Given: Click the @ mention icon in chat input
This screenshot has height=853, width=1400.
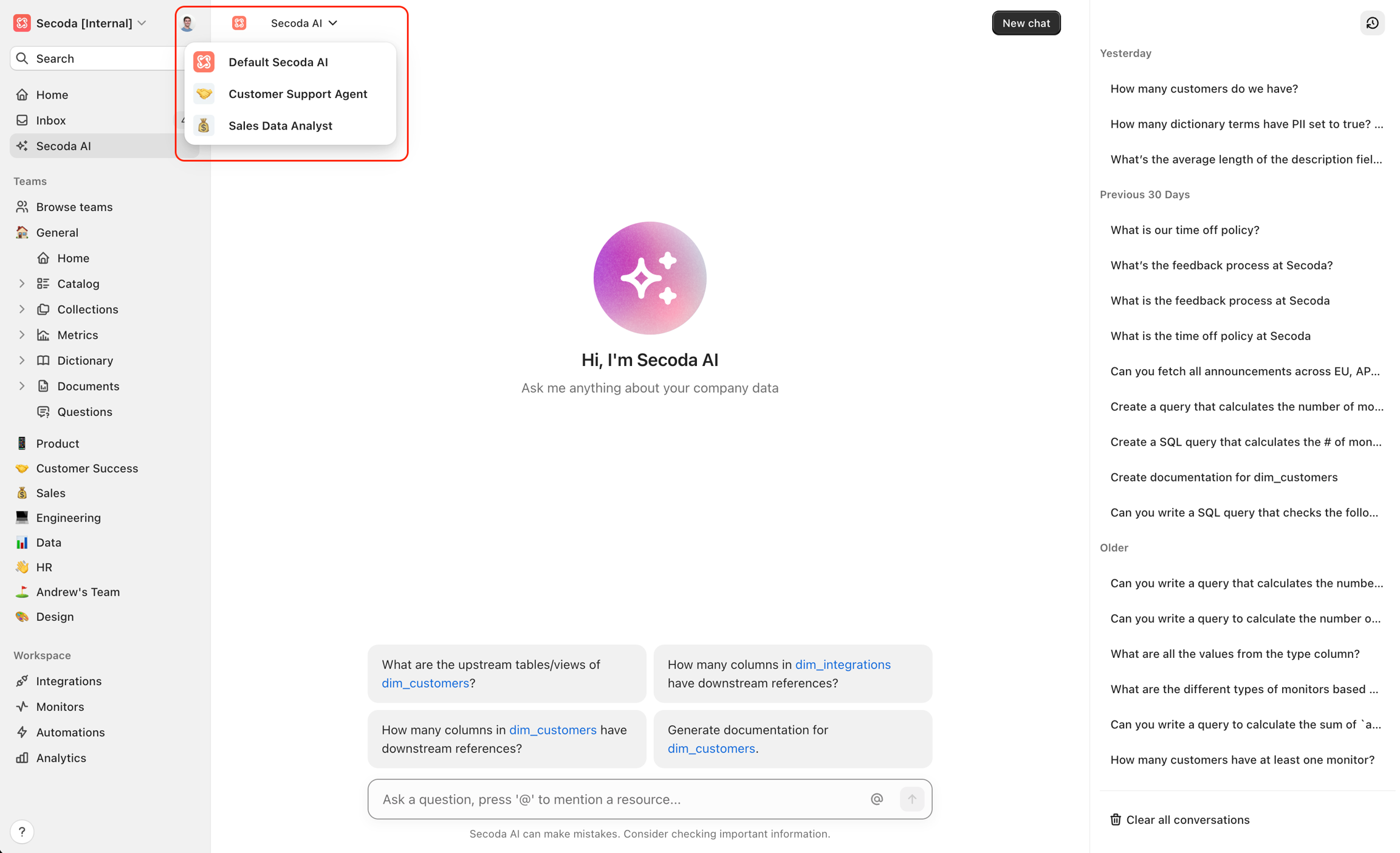Looking at the screenshot, I should (876, 799).
